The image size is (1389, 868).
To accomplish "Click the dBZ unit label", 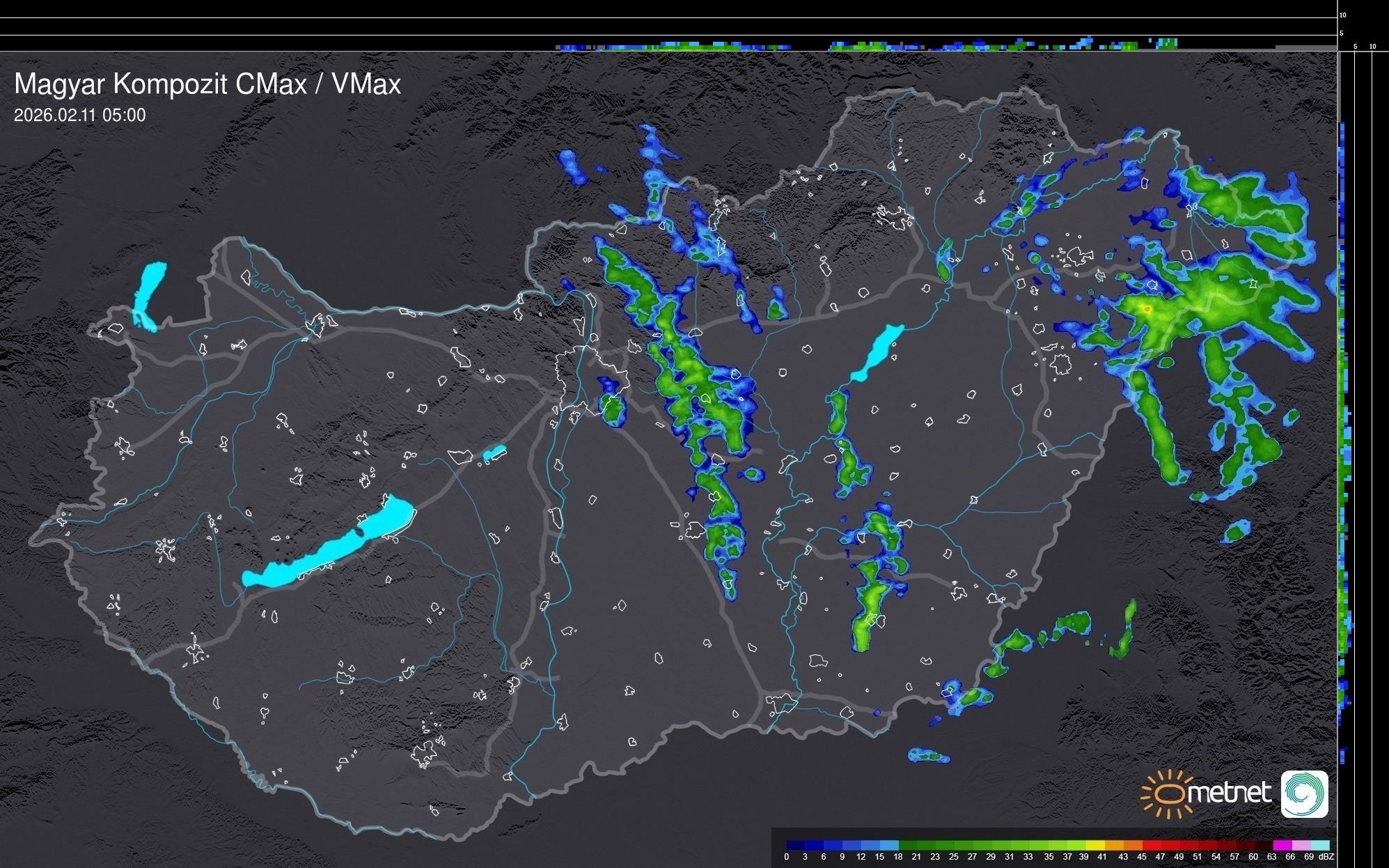I will point(1326,857).
